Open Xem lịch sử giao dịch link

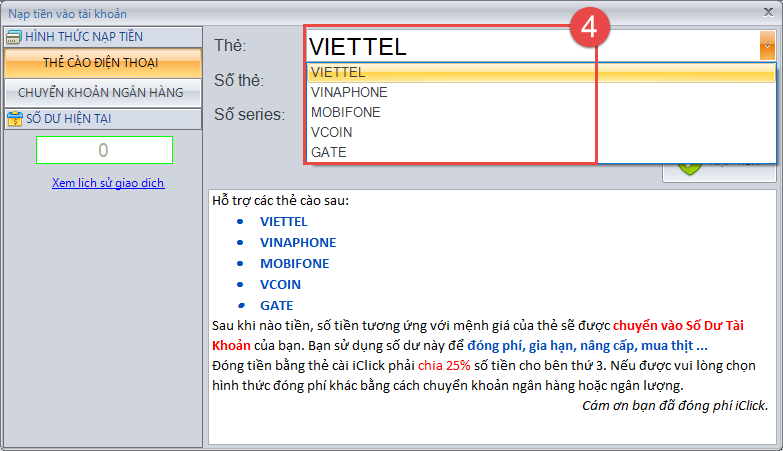pos(108,183)
